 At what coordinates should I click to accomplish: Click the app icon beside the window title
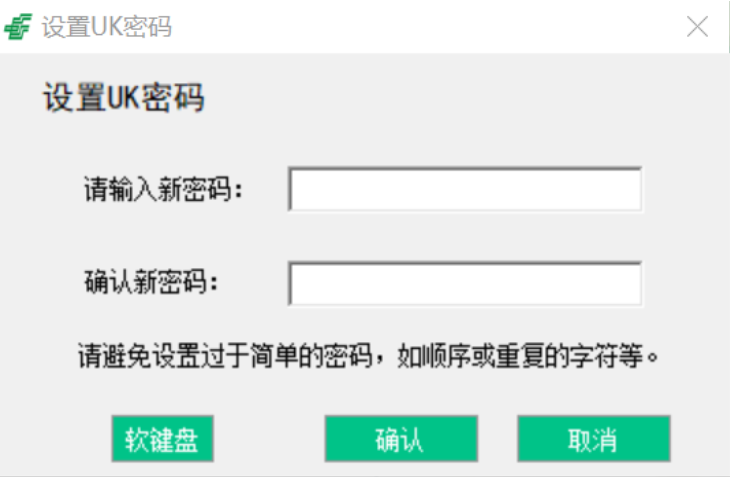point(18,27)
